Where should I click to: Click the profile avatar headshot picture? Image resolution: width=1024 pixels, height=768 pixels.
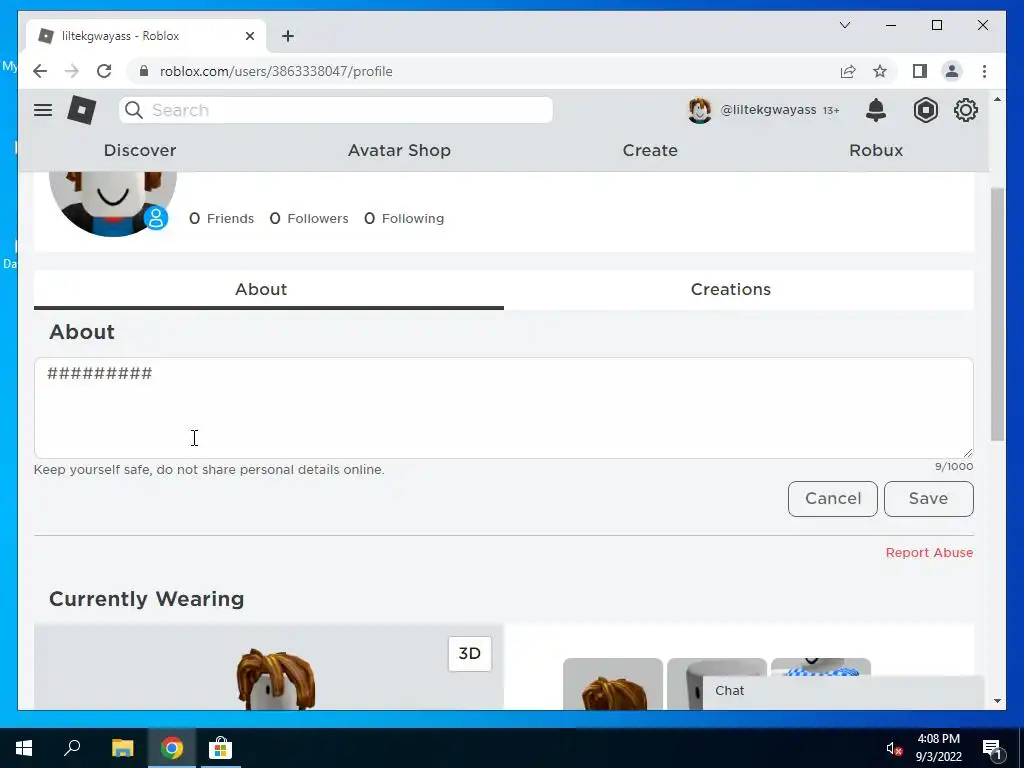112,203
